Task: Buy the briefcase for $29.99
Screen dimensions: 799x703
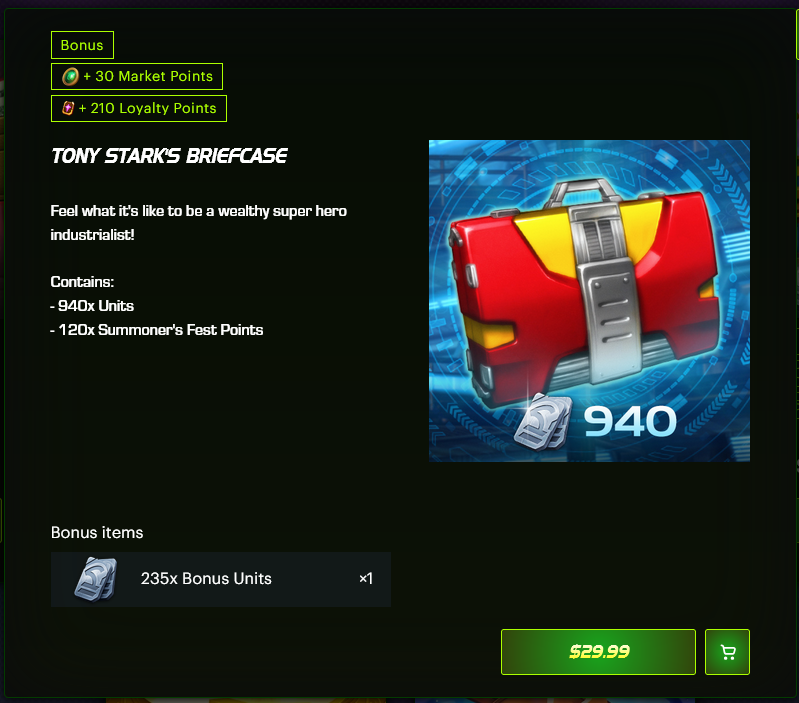Action: pyautogui.click(x=598, y=652)
